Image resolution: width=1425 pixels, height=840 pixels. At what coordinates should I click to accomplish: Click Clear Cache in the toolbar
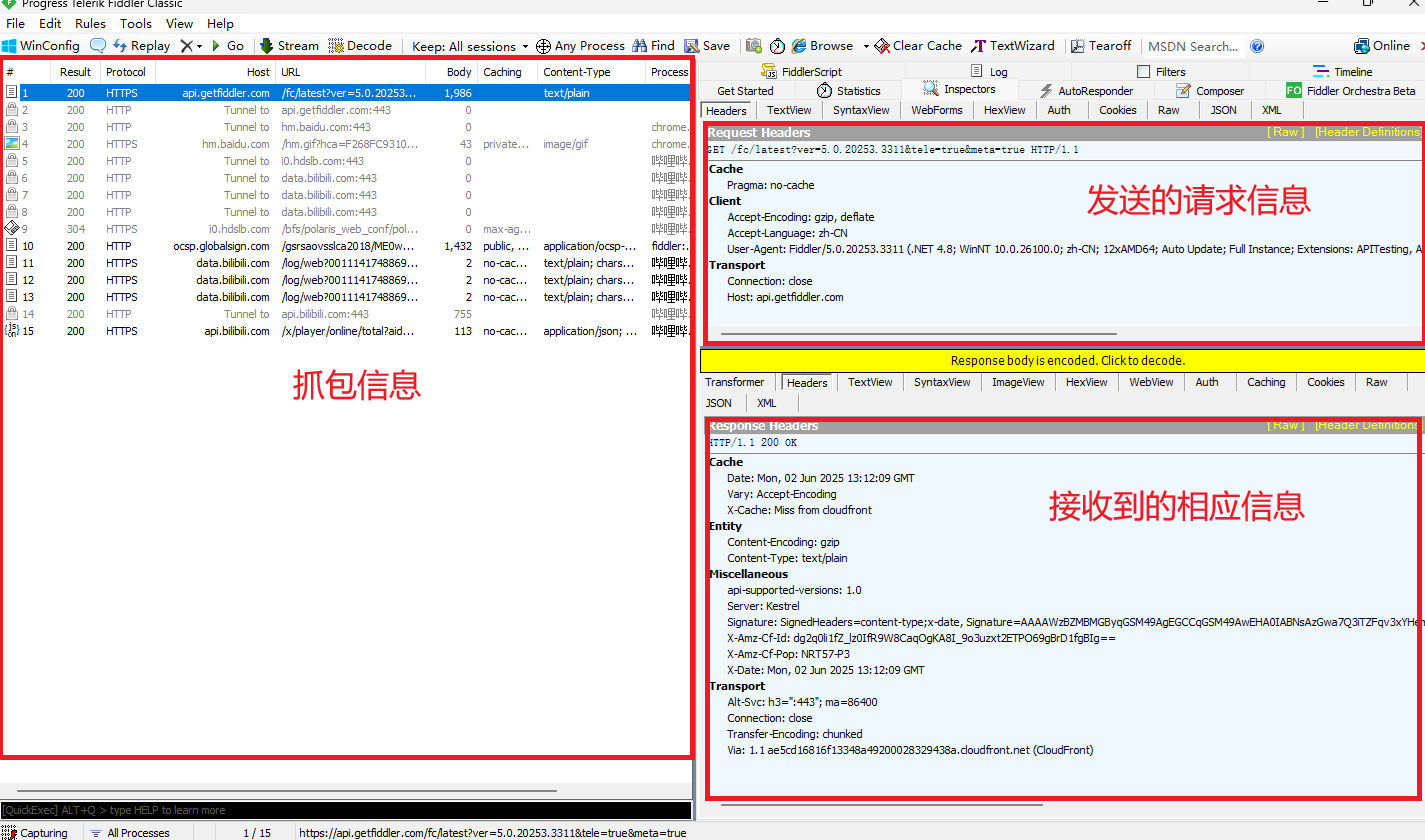(918, 46)
